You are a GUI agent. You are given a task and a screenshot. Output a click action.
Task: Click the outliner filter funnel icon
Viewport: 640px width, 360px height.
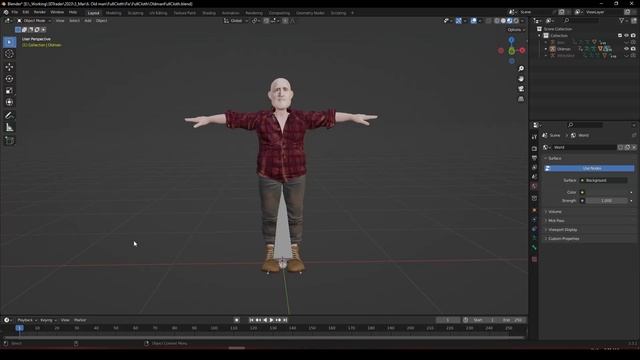[622, 20]
